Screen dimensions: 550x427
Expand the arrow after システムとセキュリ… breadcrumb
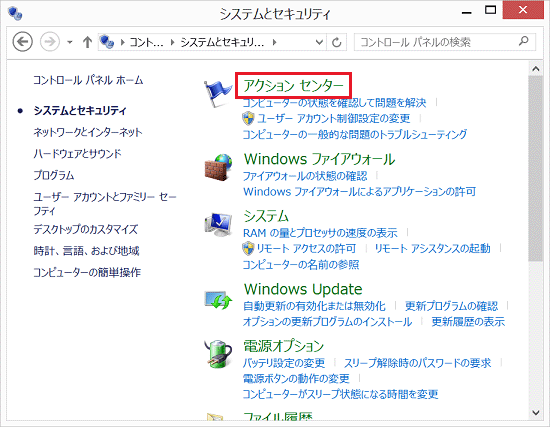click(274, 42)
